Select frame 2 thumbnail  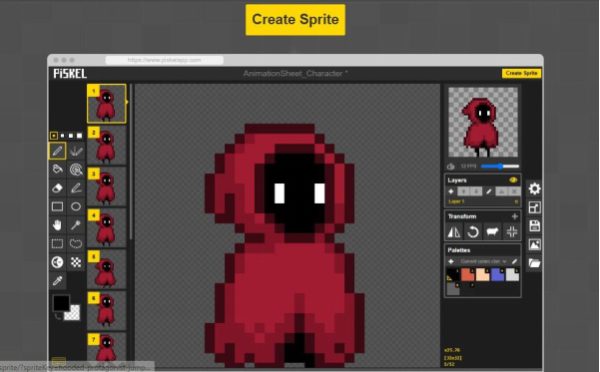(107, 145)
